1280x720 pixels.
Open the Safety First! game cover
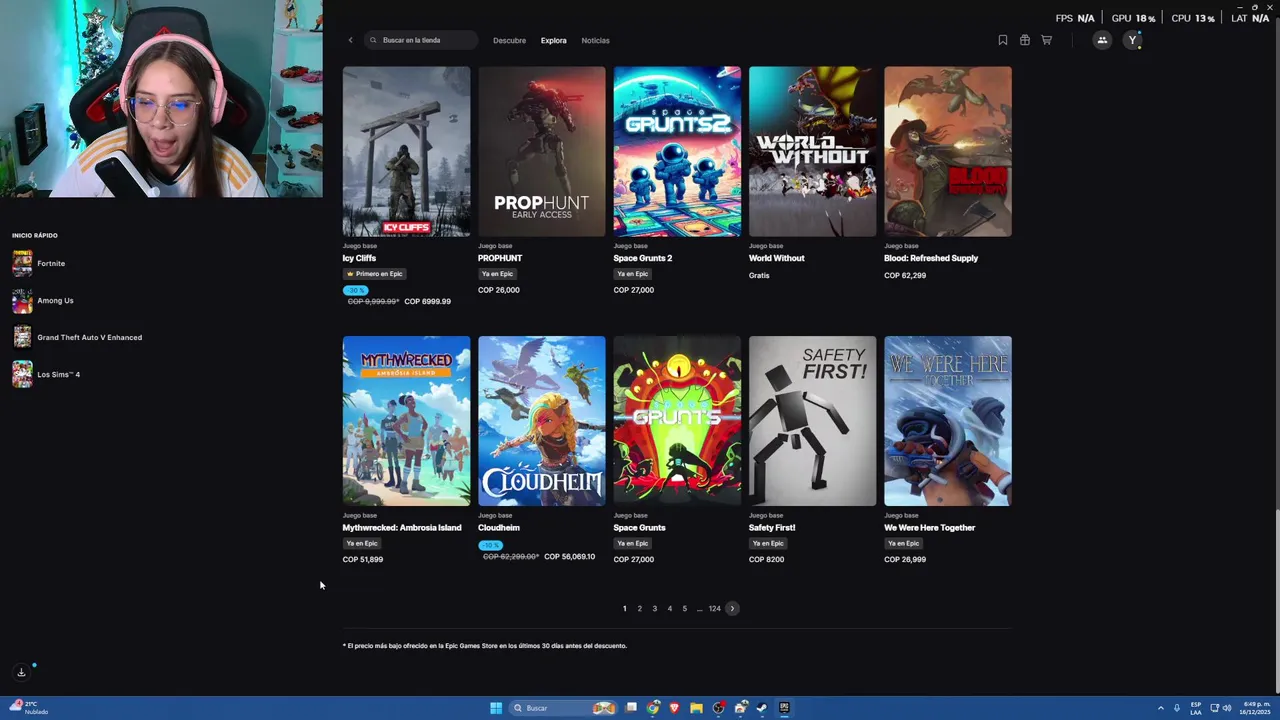pos(812,421)
